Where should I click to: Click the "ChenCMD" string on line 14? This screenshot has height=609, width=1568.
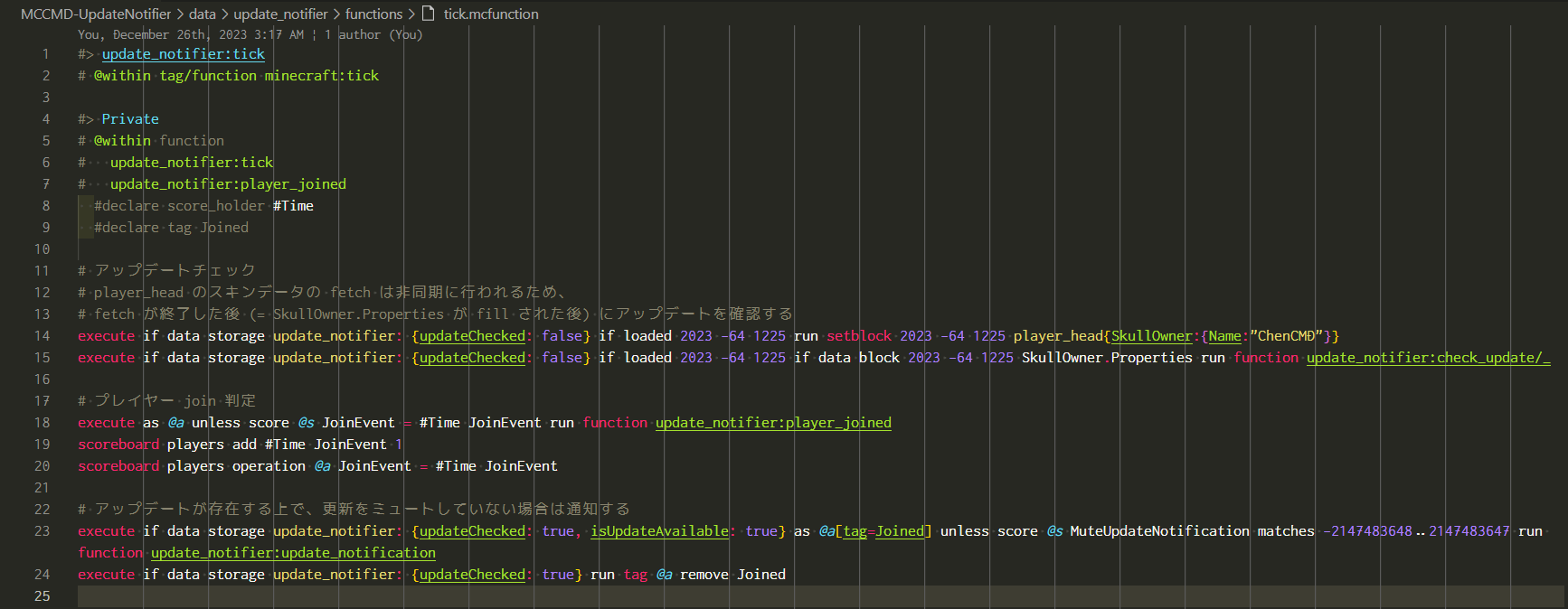point(1287,336)
